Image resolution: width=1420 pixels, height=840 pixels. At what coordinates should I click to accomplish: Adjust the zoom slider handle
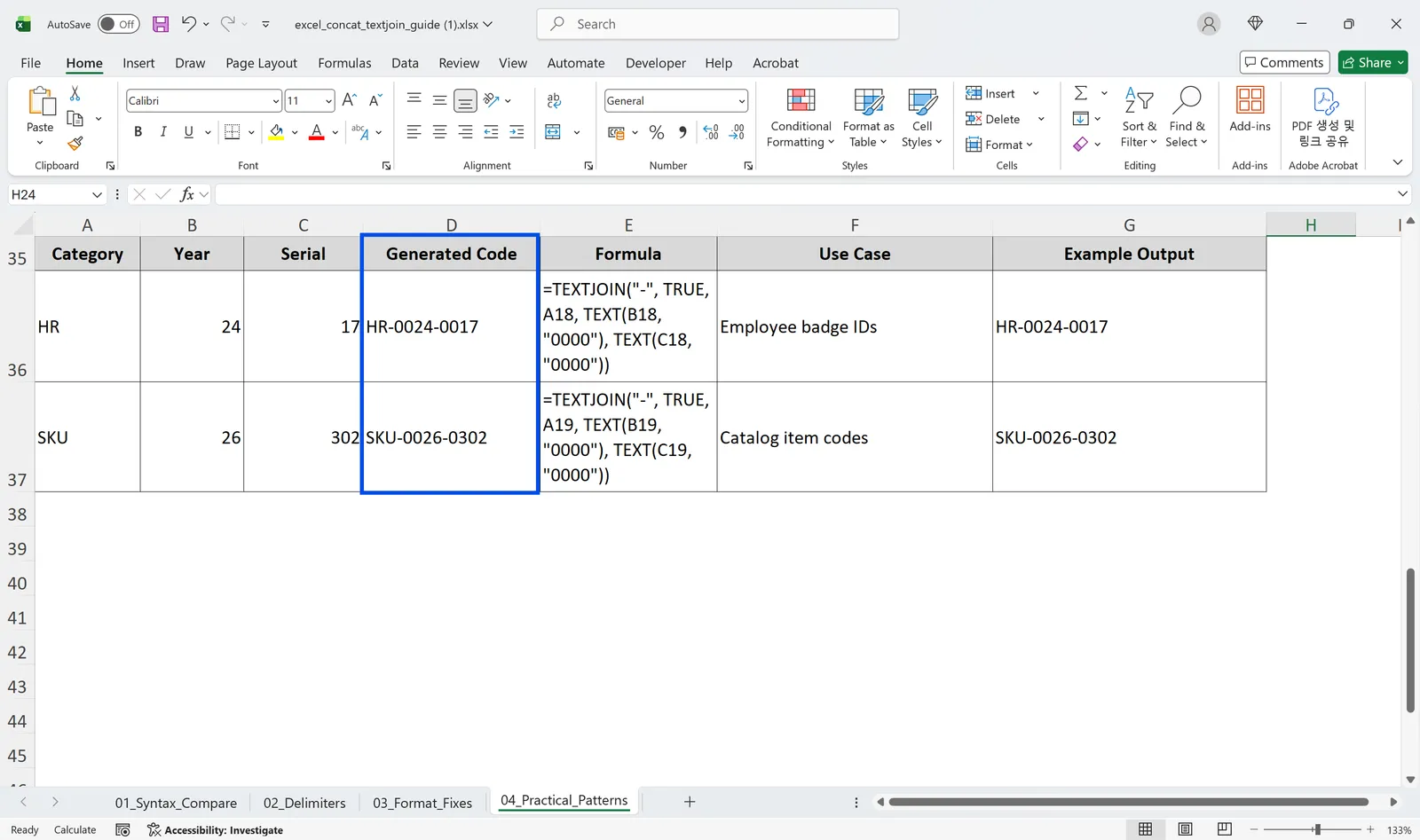(x=1317, y=829)
